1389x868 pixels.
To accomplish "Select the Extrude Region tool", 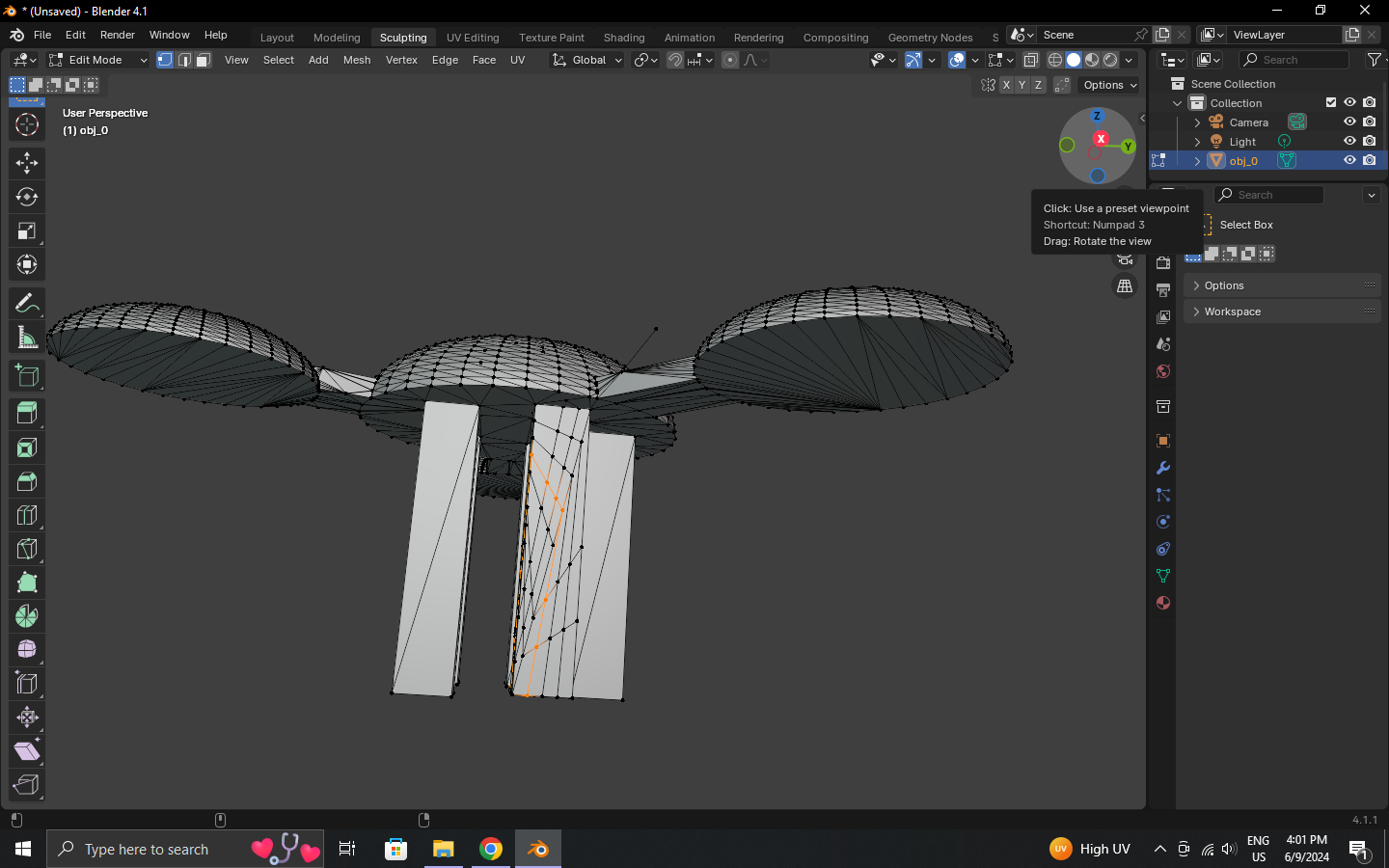I will [27, 413].
